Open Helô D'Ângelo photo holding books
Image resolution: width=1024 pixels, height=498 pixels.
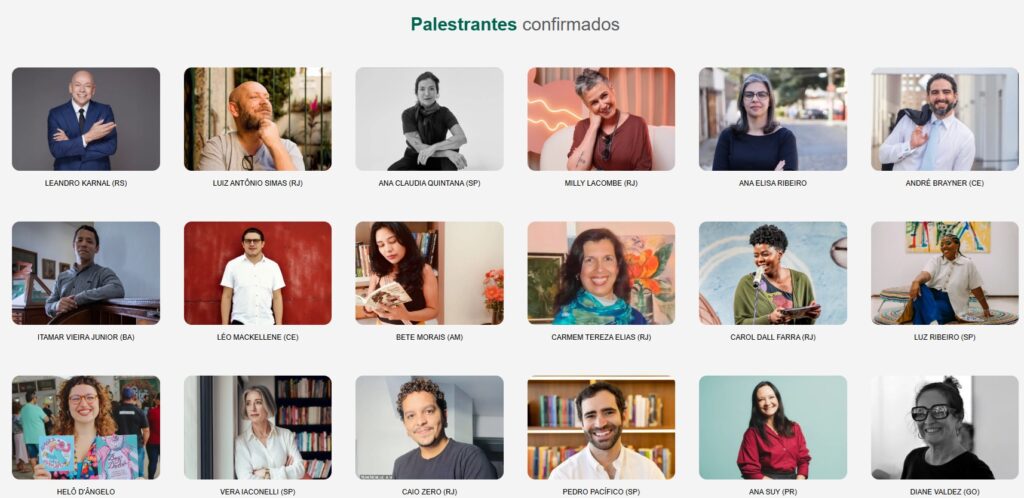(86, 428)
